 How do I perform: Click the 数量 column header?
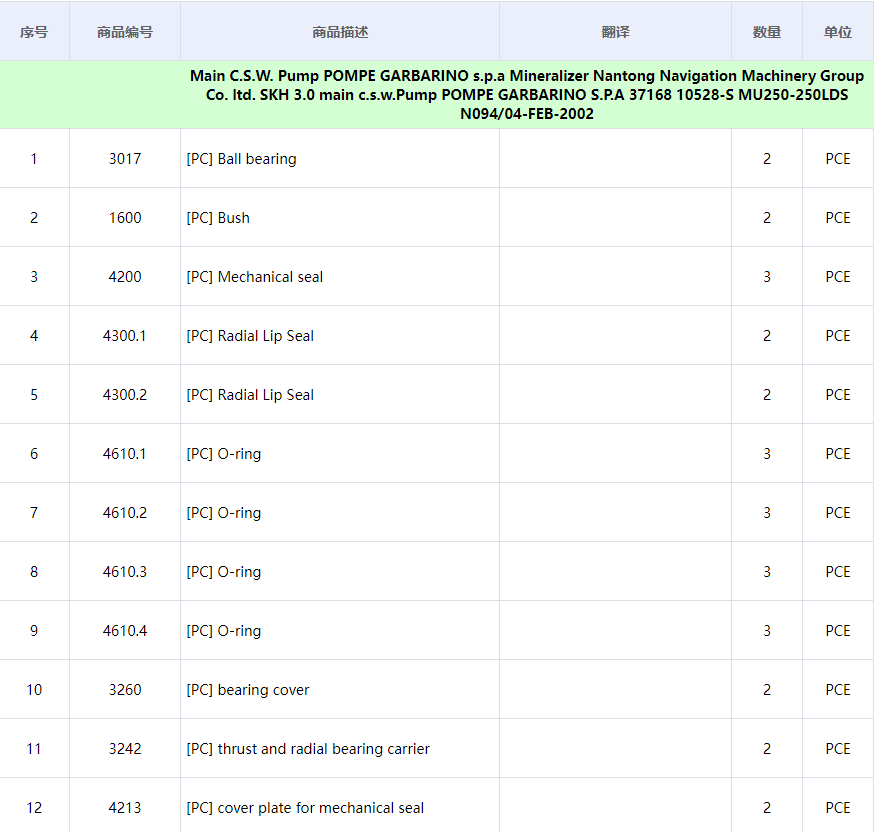[767, 32]
